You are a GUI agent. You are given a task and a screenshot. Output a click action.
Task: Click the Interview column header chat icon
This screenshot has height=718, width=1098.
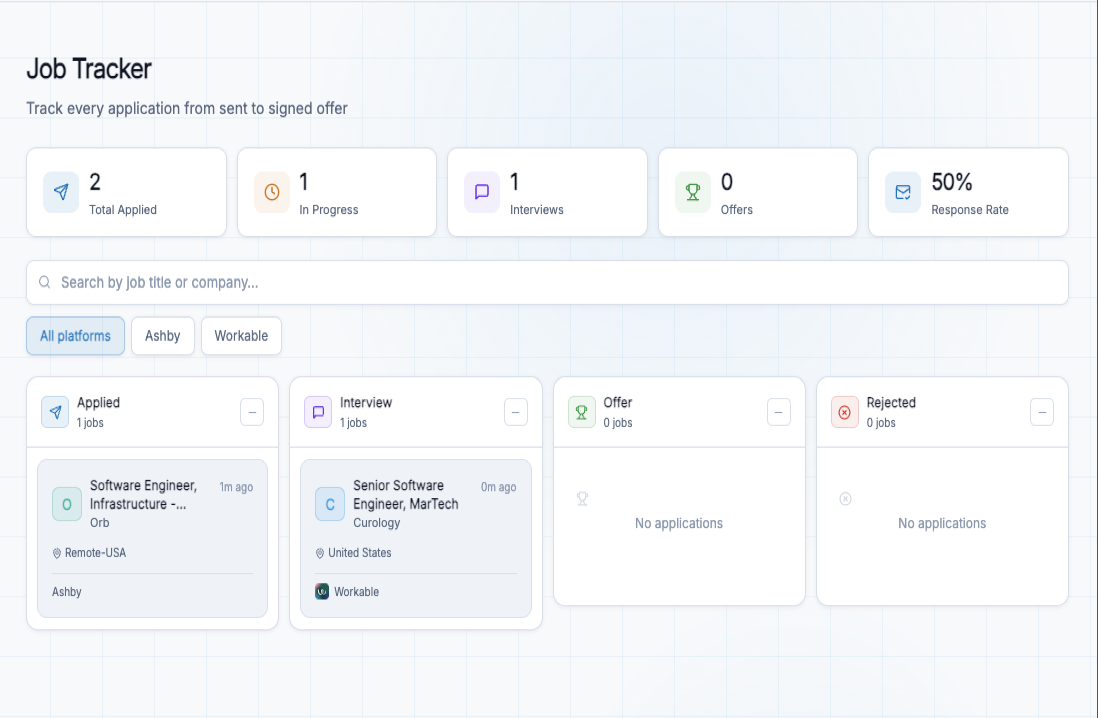click(318, 412)
